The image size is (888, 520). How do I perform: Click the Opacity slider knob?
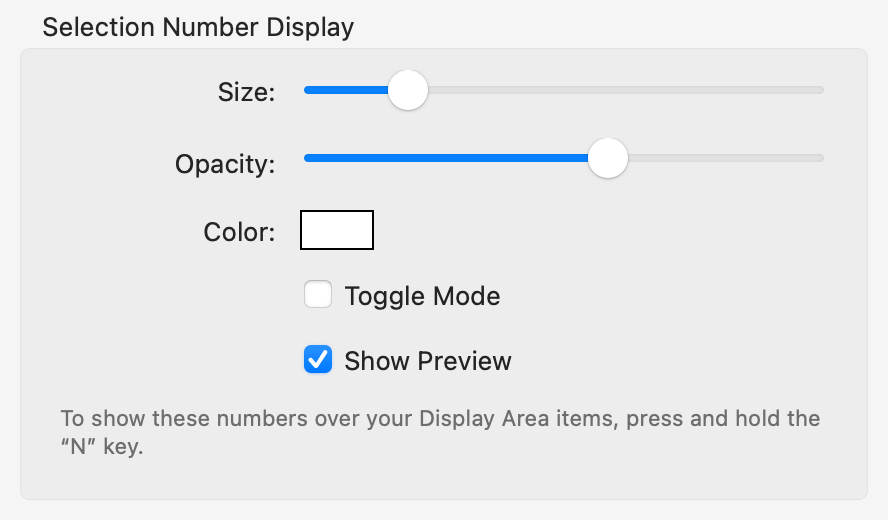(607, 158)
